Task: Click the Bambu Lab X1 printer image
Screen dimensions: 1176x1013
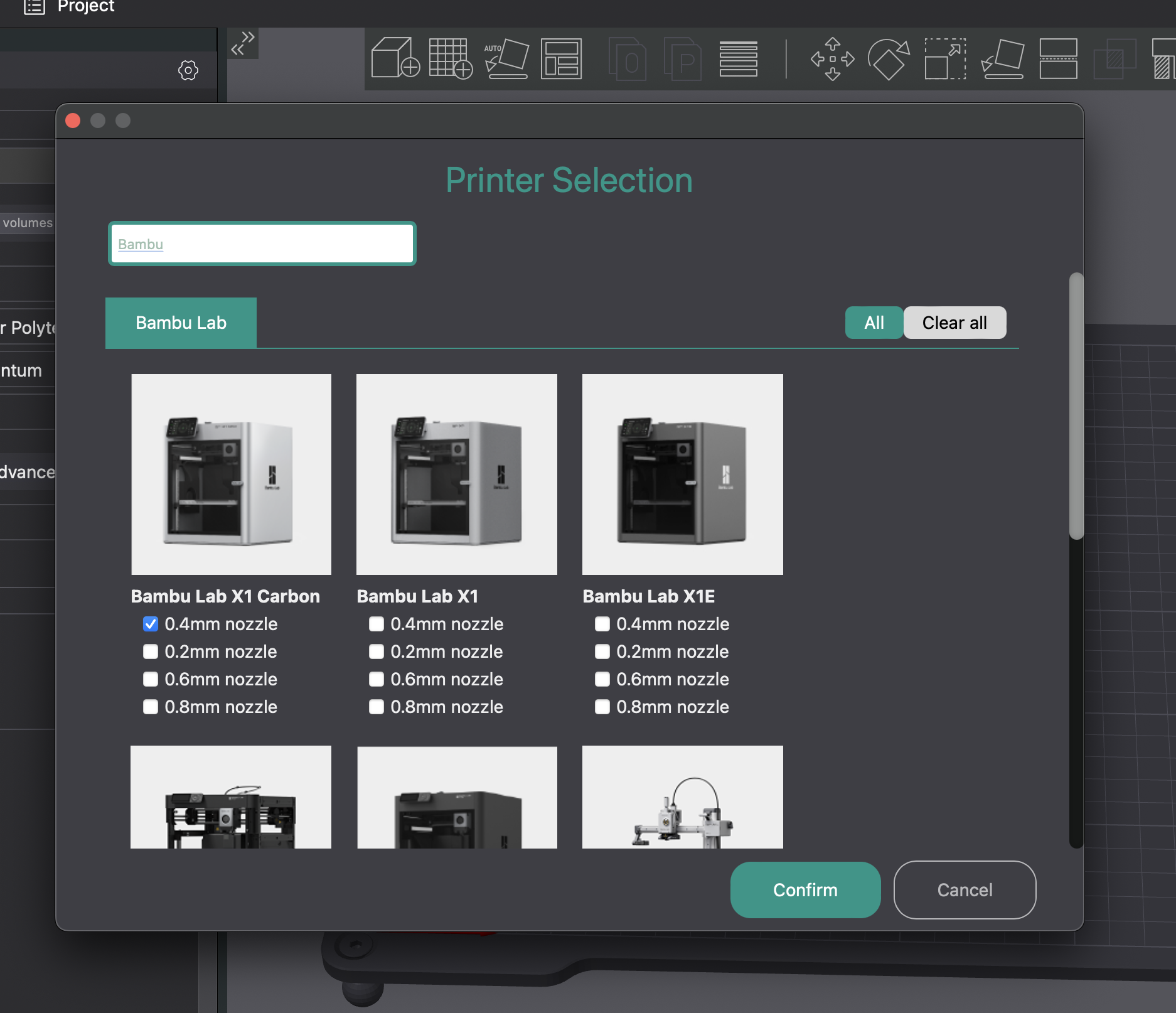Action: [x=457, y=474]
